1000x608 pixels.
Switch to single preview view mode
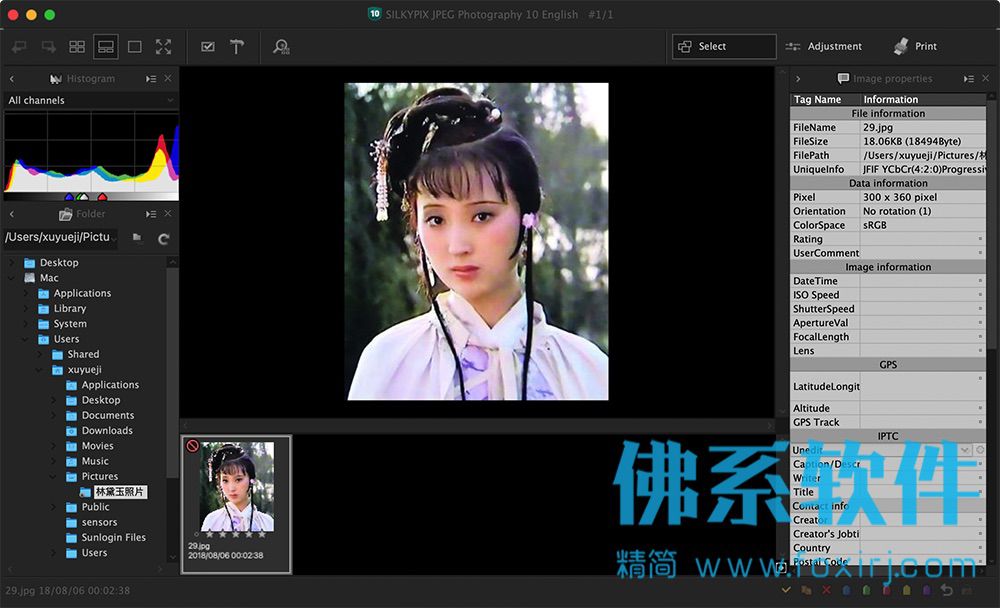pyautogui.click(x=135, y=47)
